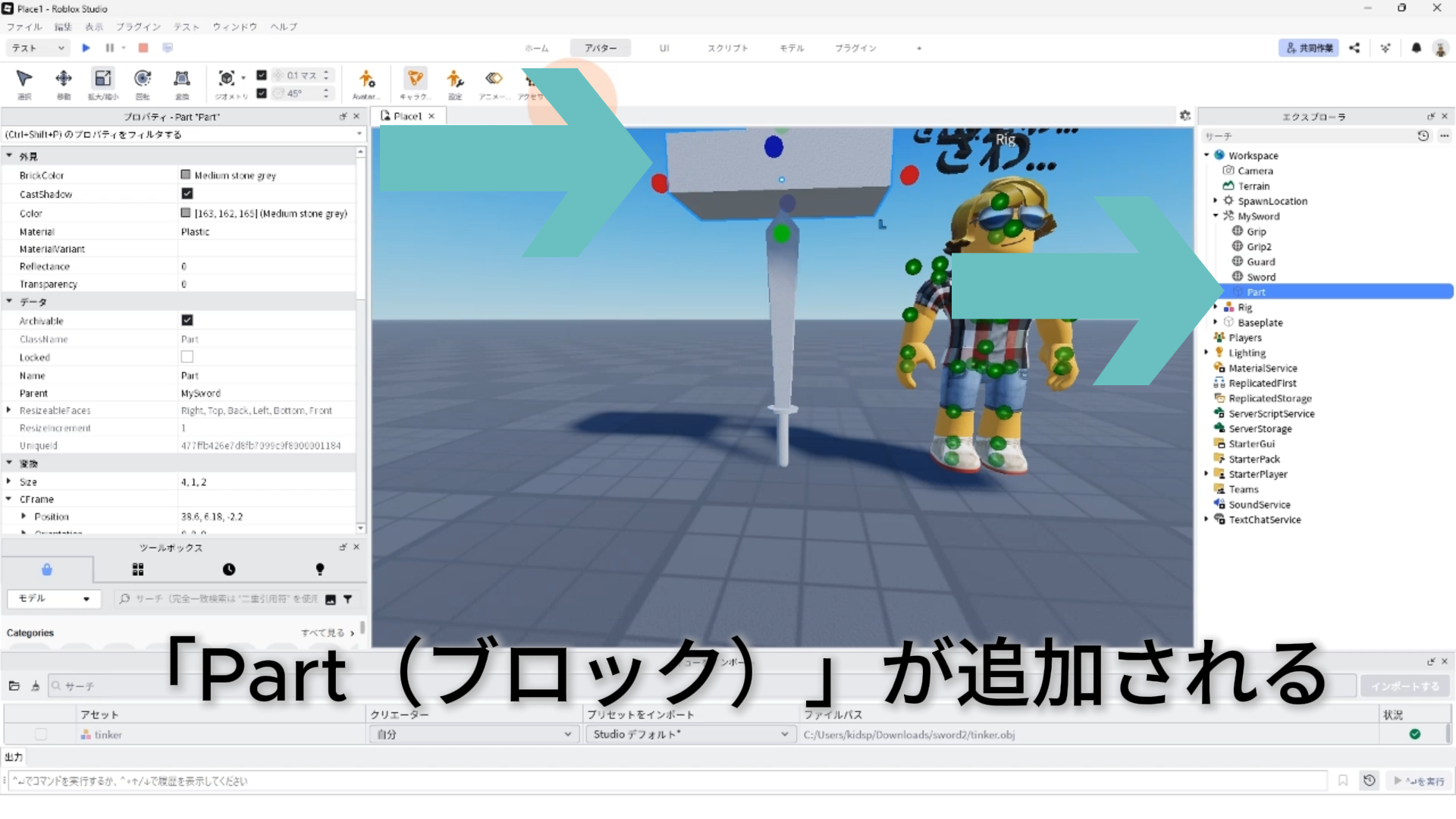1456x819 pixels.
Task: Toggle the CastShadow checkbox
Action: pyautogui.click(x=187, y=194)
